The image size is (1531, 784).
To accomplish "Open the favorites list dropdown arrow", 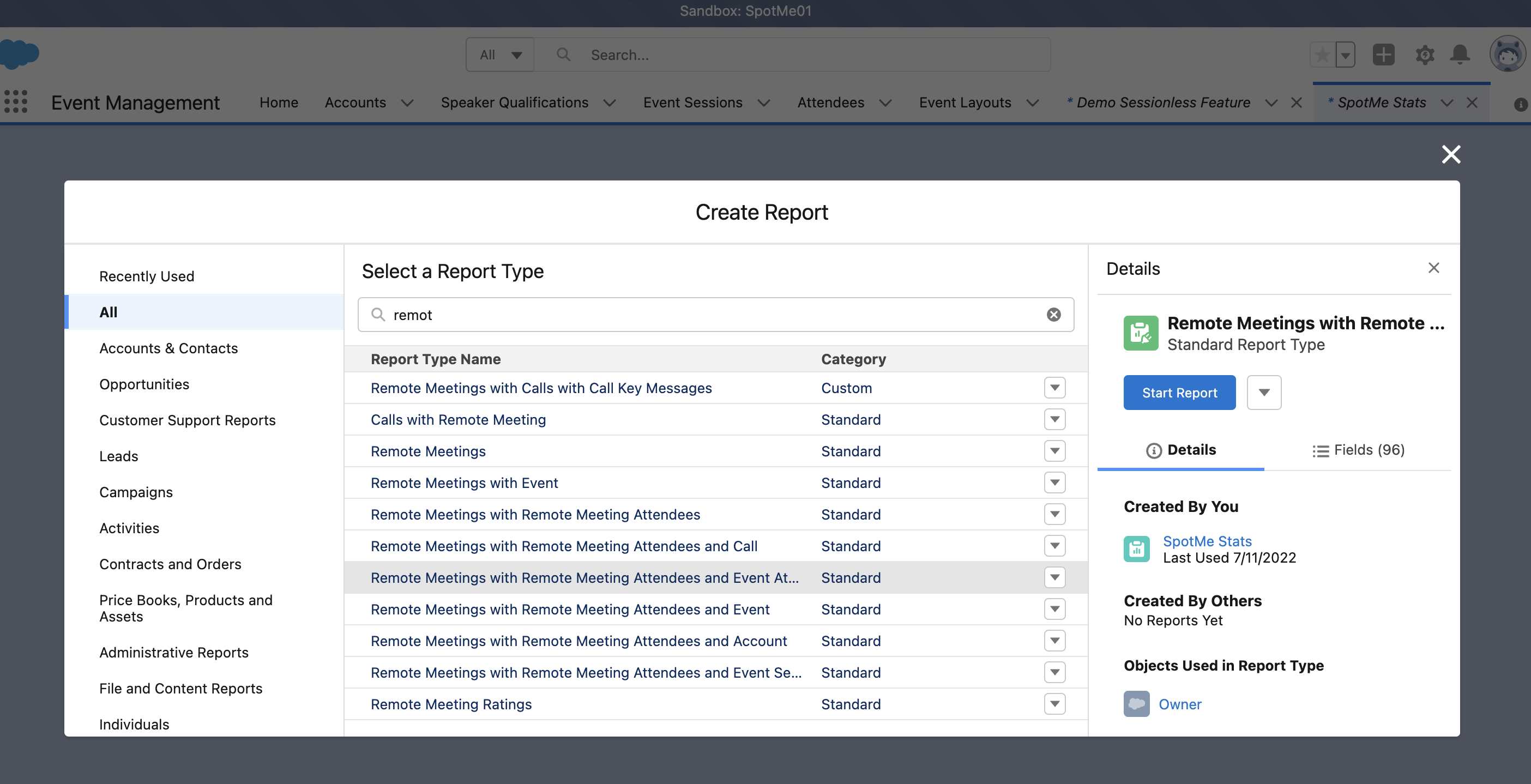I will 1346,55.
